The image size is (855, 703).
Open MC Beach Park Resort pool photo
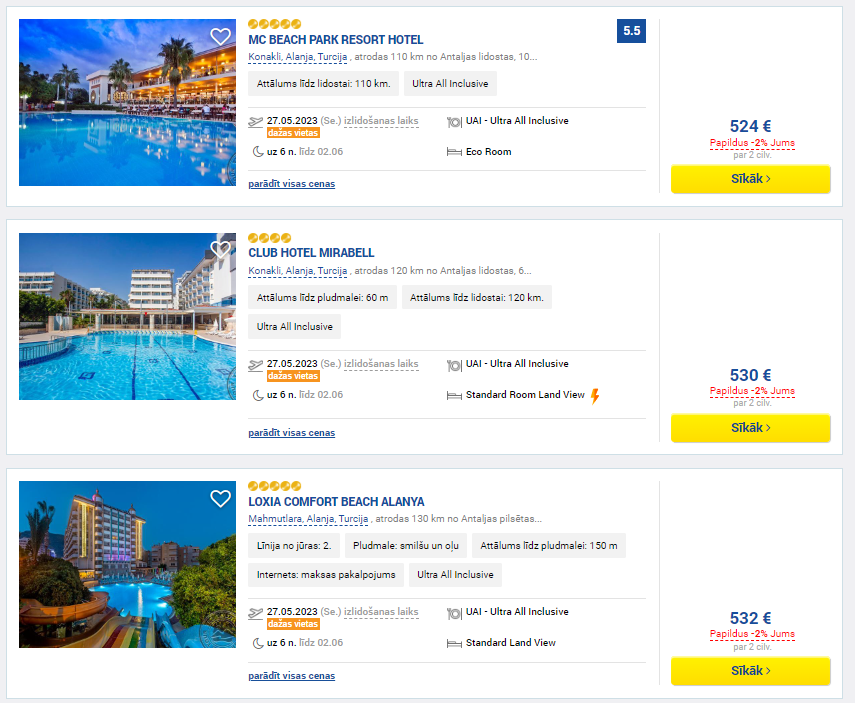pos(128,103)
